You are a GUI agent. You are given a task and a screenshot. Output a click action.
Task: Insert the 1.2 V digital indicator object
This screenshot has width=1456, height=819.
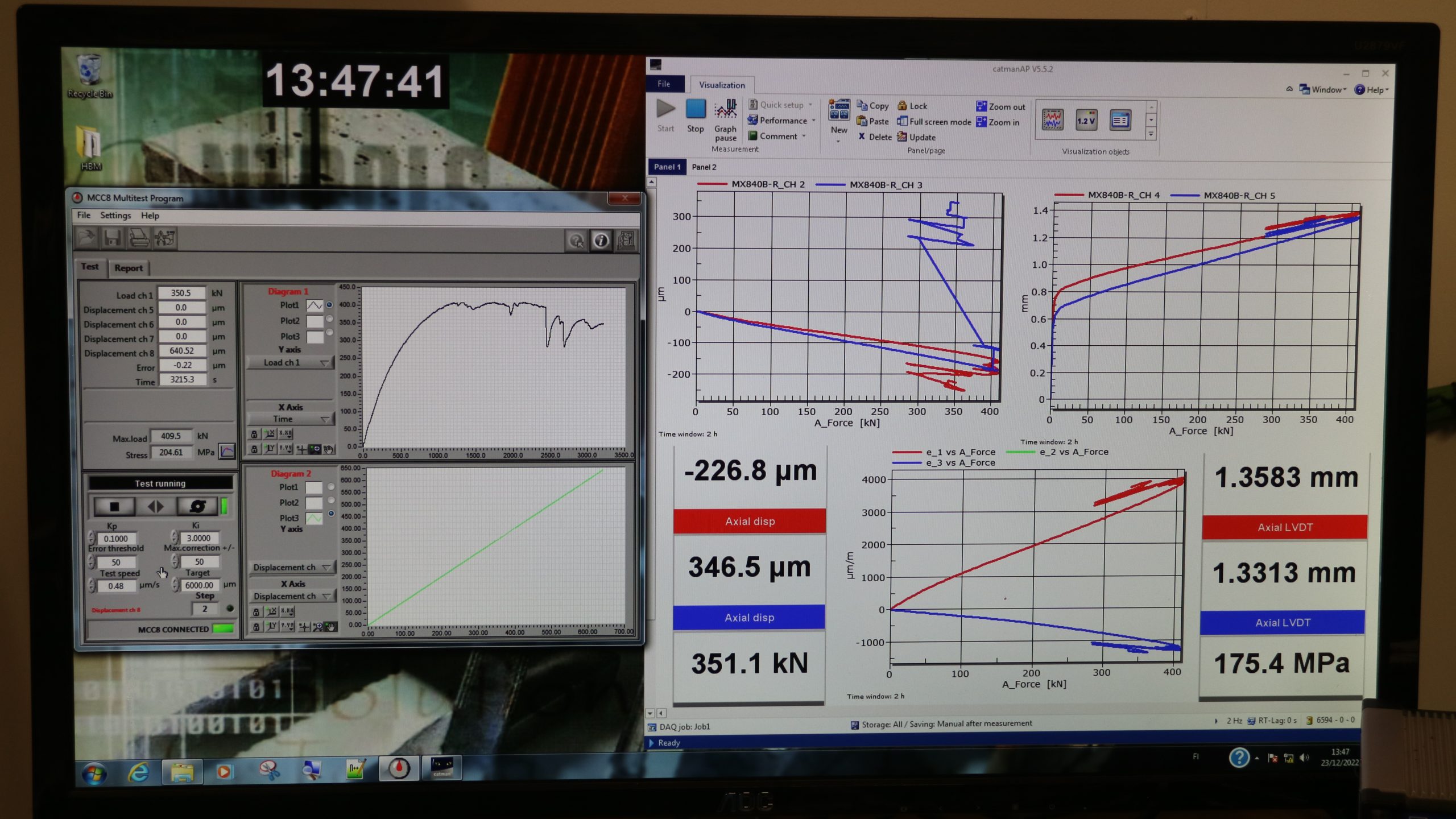1086,120
